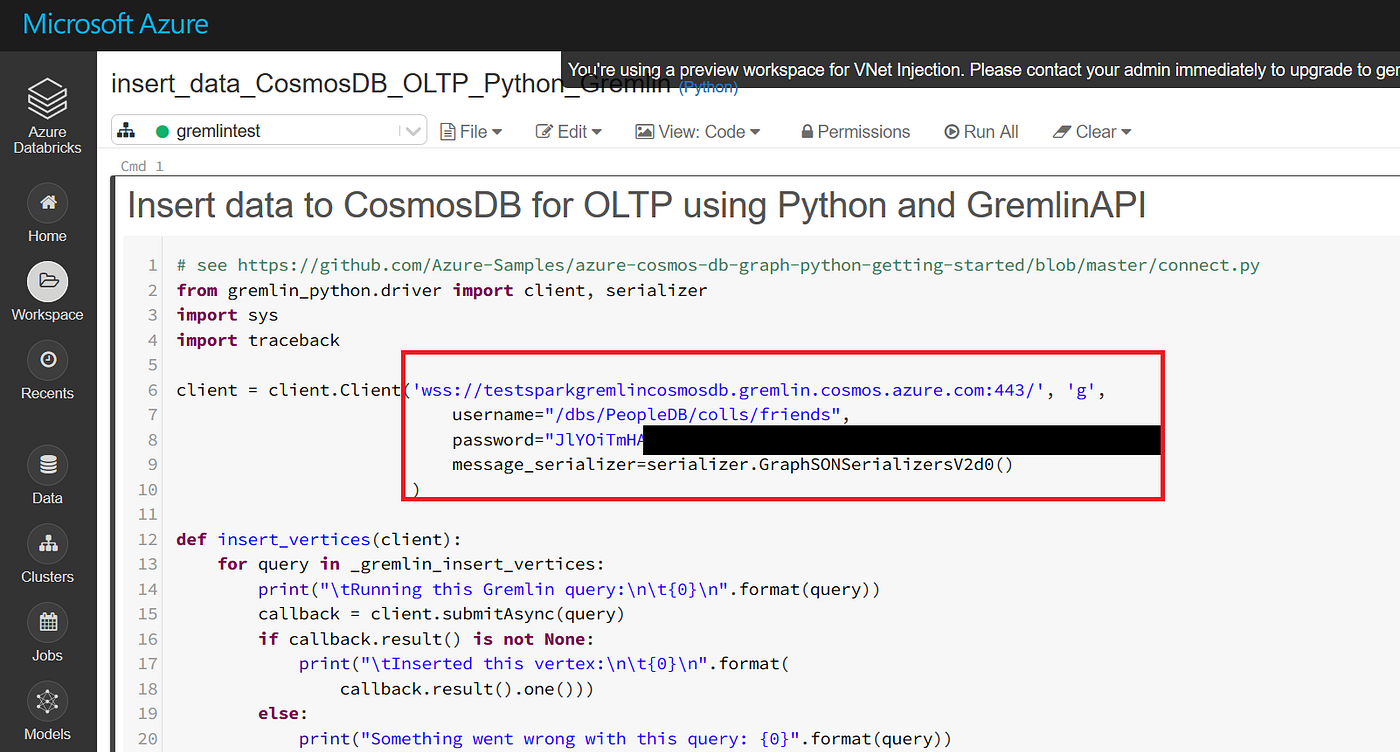Click the Microsoft Azure header link
Image resolution: width=1400 pixels, height=752 pixels.
click(115, 24)
